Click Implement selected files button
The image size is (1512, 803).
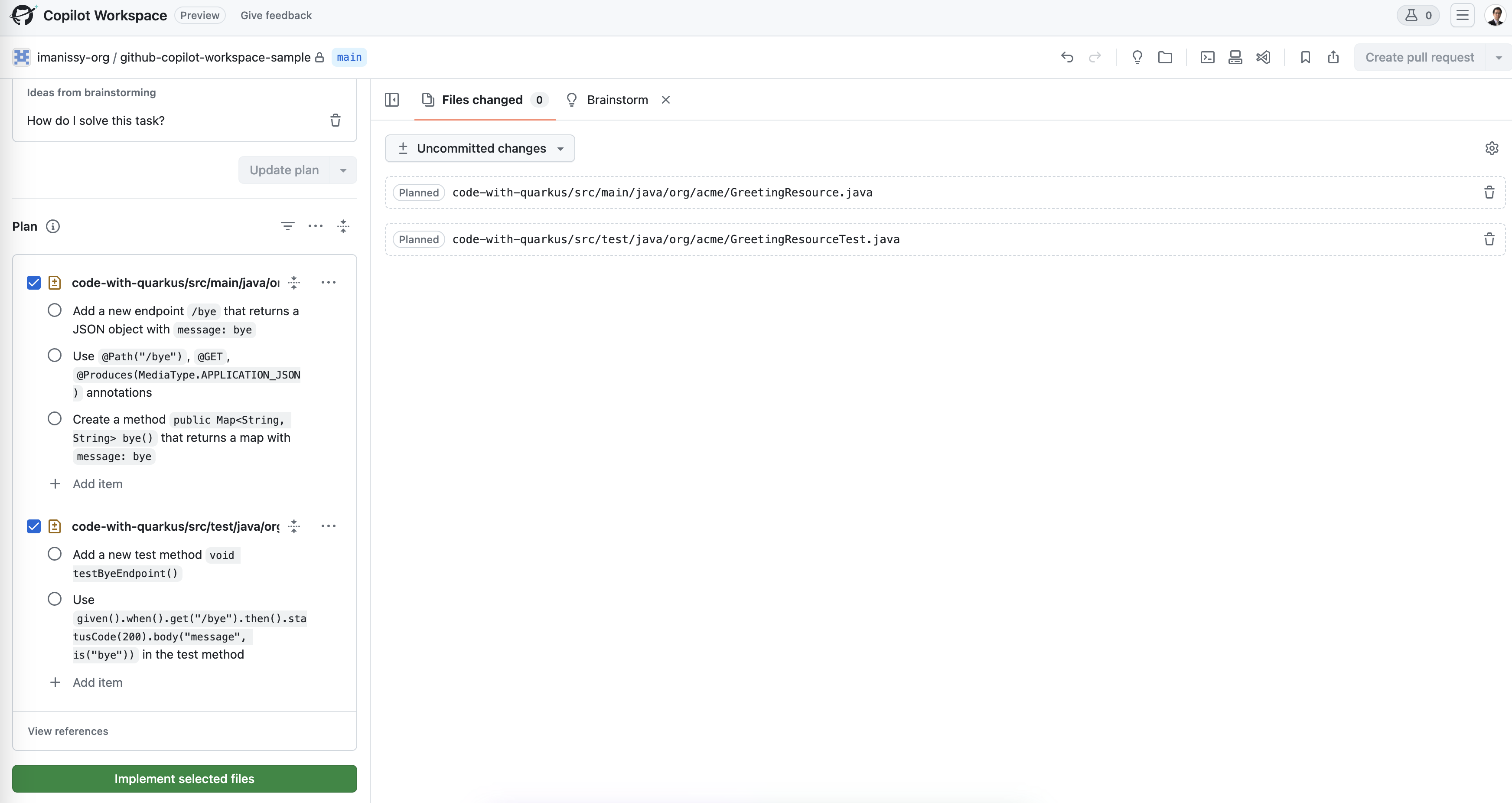tap(184, 778)
